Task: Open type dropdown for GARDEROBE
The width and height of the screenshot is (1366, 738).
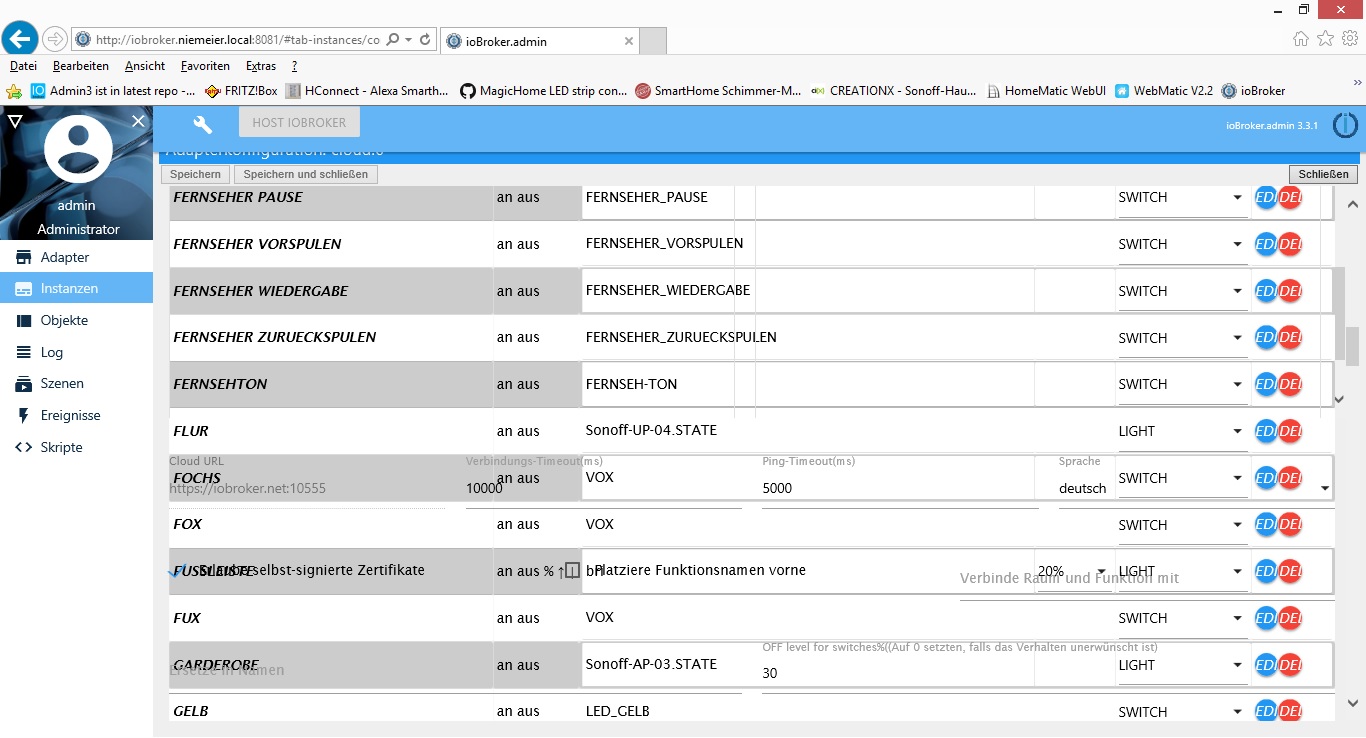Action: tap(1181, 665)
